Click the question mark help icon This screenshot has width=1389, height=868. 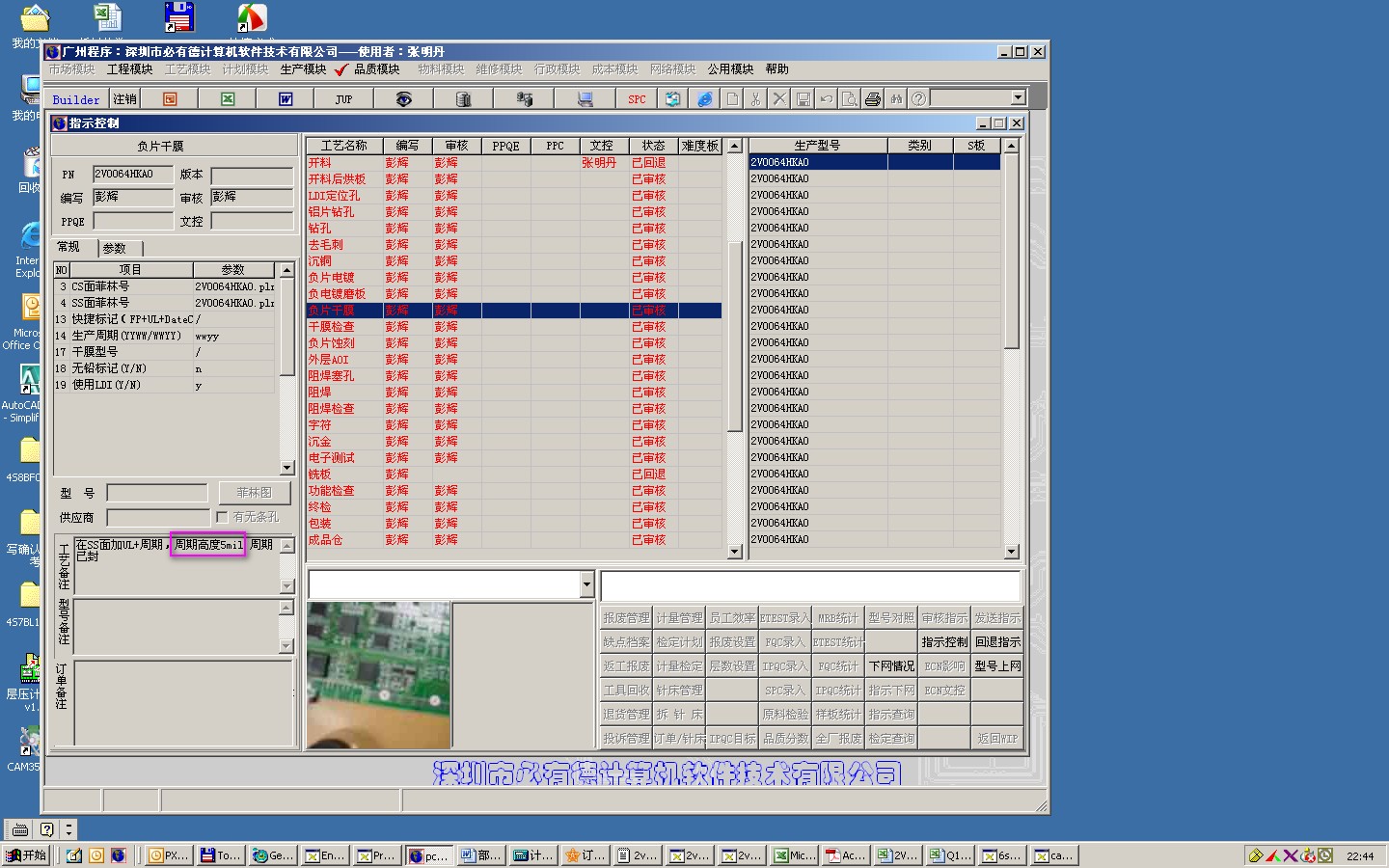918,99
